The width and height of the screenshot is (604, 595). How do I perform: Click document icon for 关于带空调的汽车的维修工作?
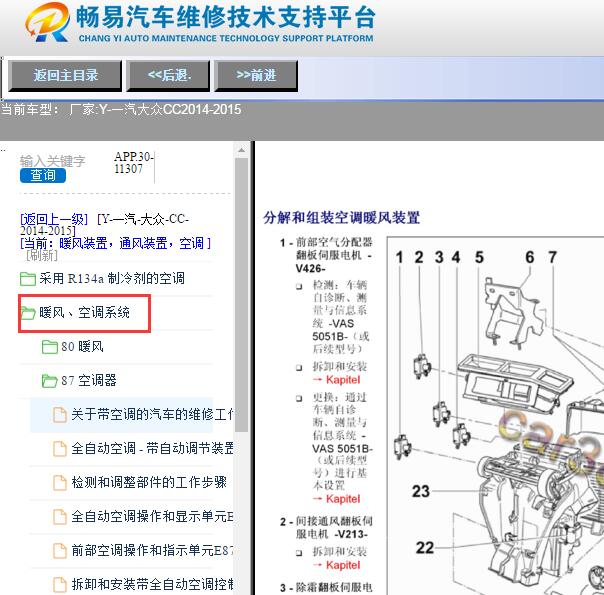click(60, 415)
